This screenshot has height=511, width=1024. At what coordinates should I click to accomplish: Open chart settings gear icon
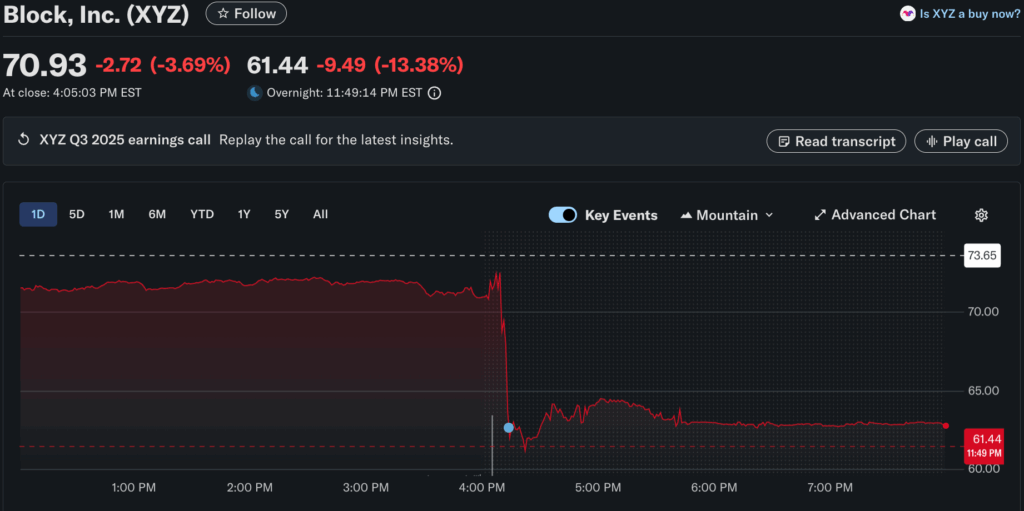[x=981, y=215]
